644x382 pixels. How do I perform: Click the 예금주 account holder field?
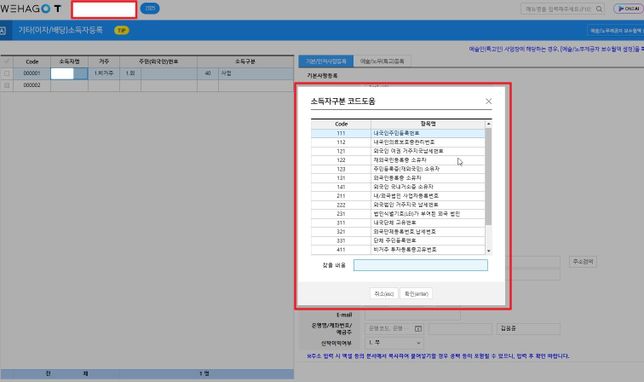coord(529,329)
